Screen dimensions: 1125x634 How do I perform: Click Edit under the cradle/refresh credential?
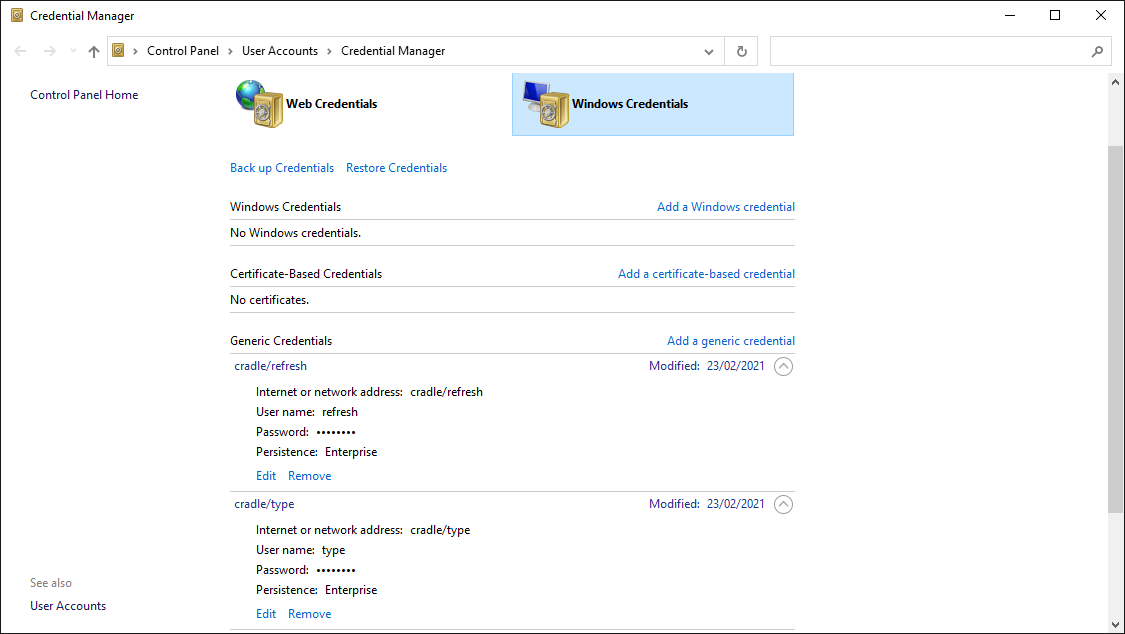(266, 475)
